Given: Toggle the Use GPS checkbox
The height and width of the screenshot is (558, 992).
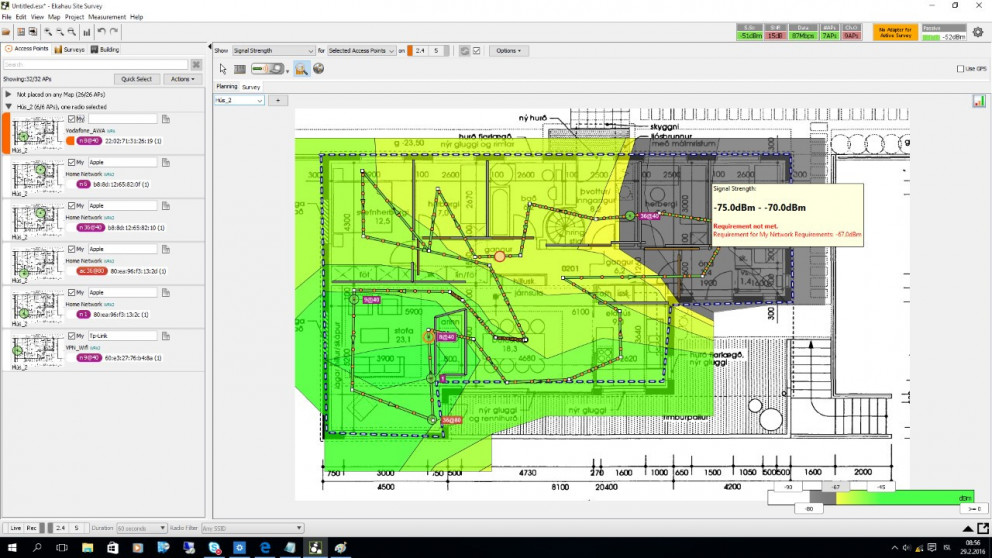Looking at the screenshot, I should point(960,69).
